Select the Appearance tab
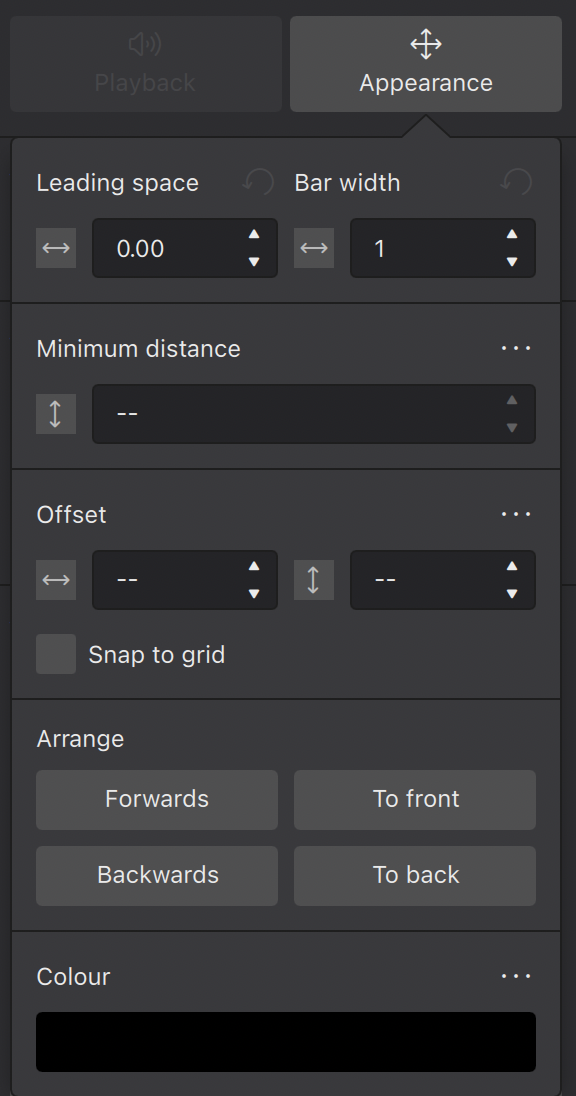The image size is (576, 1096). click(425, 65)
